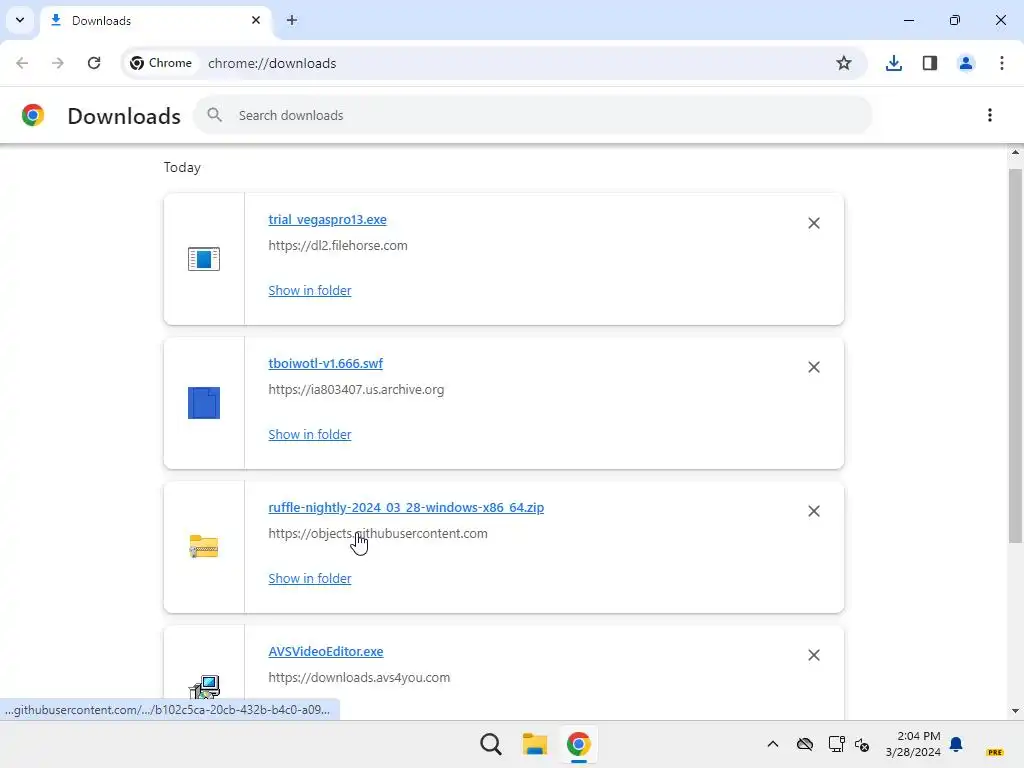Open the toolbar downloads tray icon

point(893,63)
